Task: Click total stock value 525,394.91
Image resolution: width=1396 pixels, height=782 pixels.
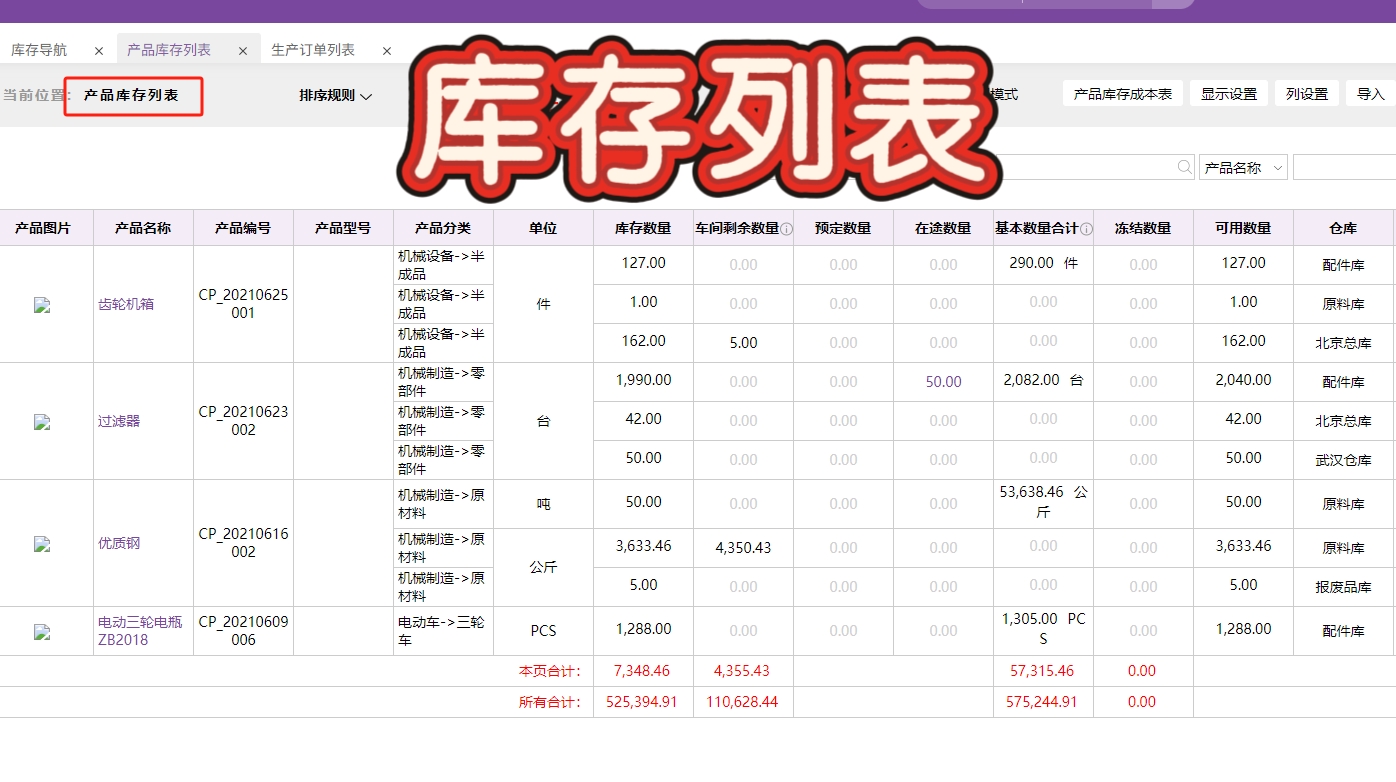Action: 643,702
